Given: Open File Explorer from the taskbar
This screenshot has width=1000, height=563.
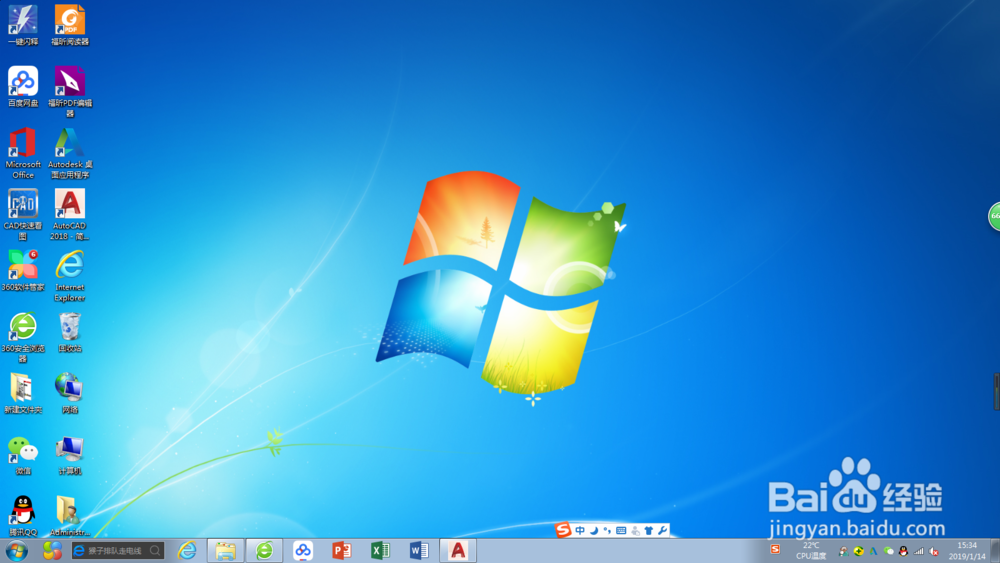Looking at the screenshot, I should (x=225, y=550).
